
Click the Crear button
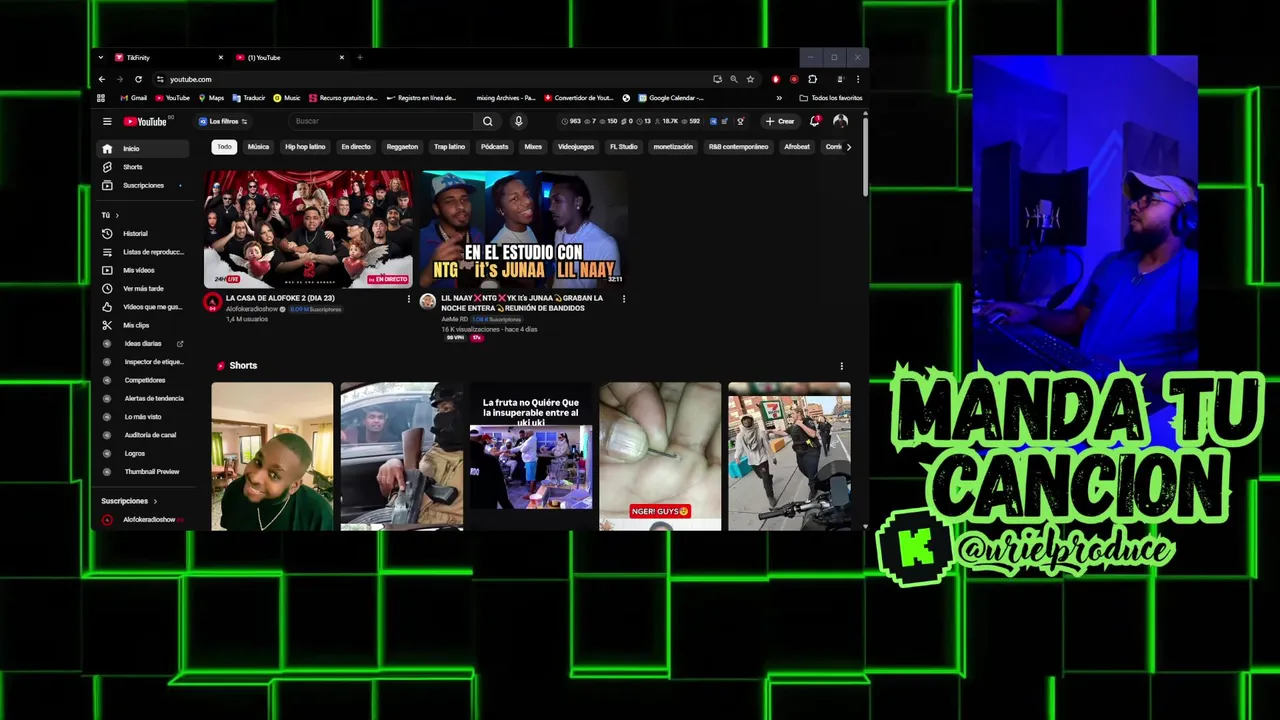(x=780, y=121)
